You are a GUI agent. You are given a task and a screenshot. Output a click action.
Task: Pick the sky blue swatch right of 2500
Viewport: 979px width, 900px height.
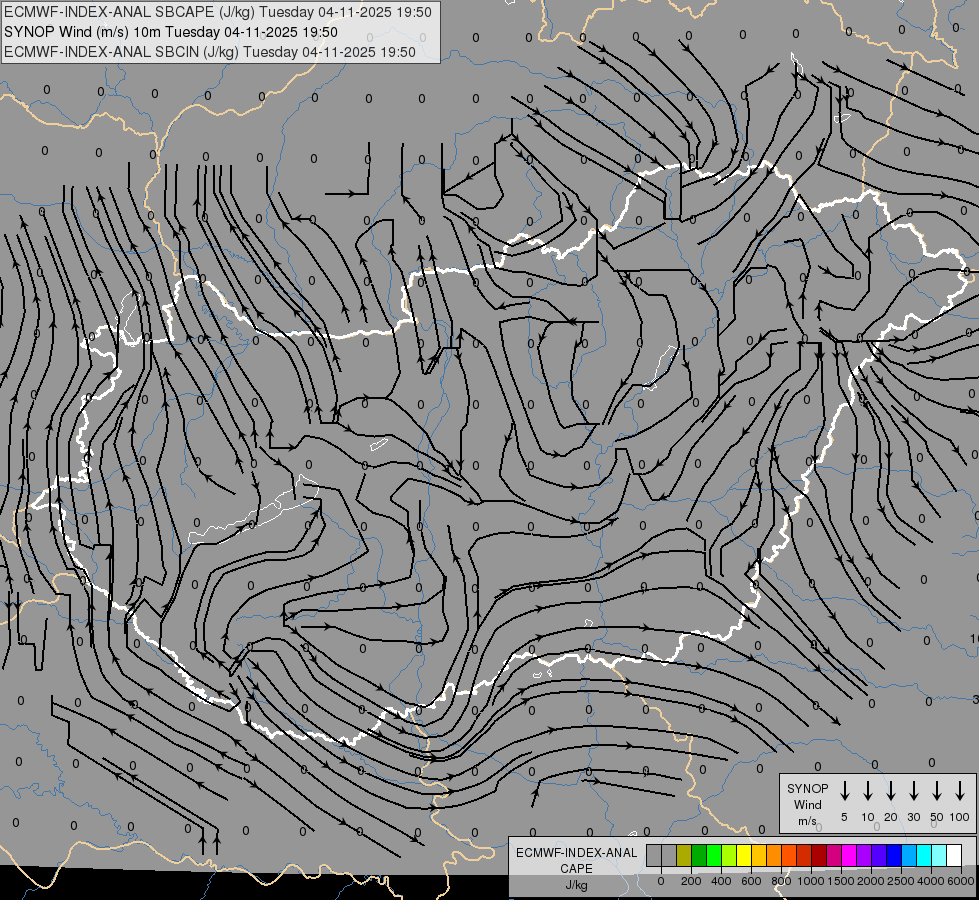910,855
